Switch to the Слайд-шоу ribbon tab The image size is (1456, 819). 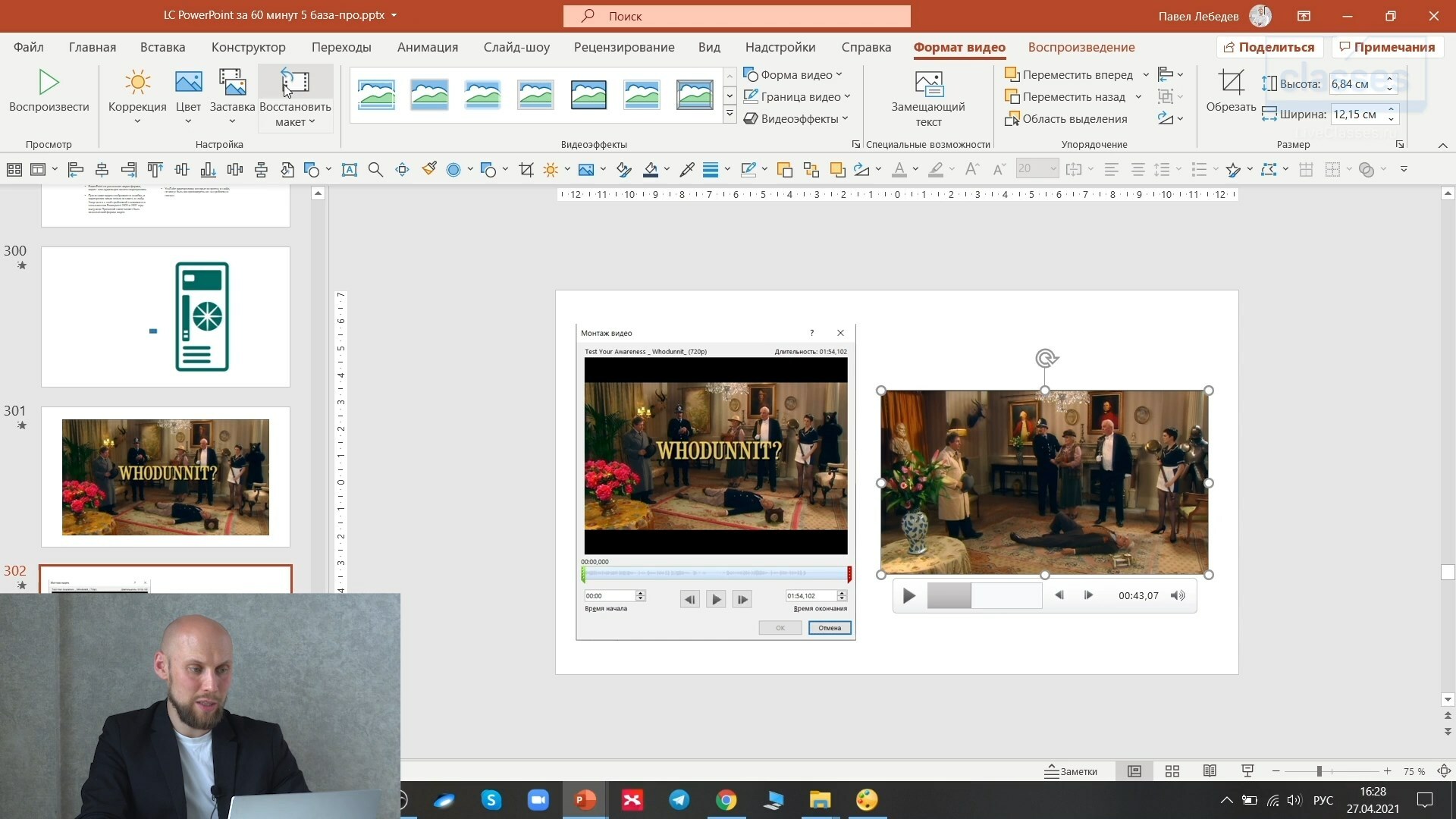[x=516, y=47]
